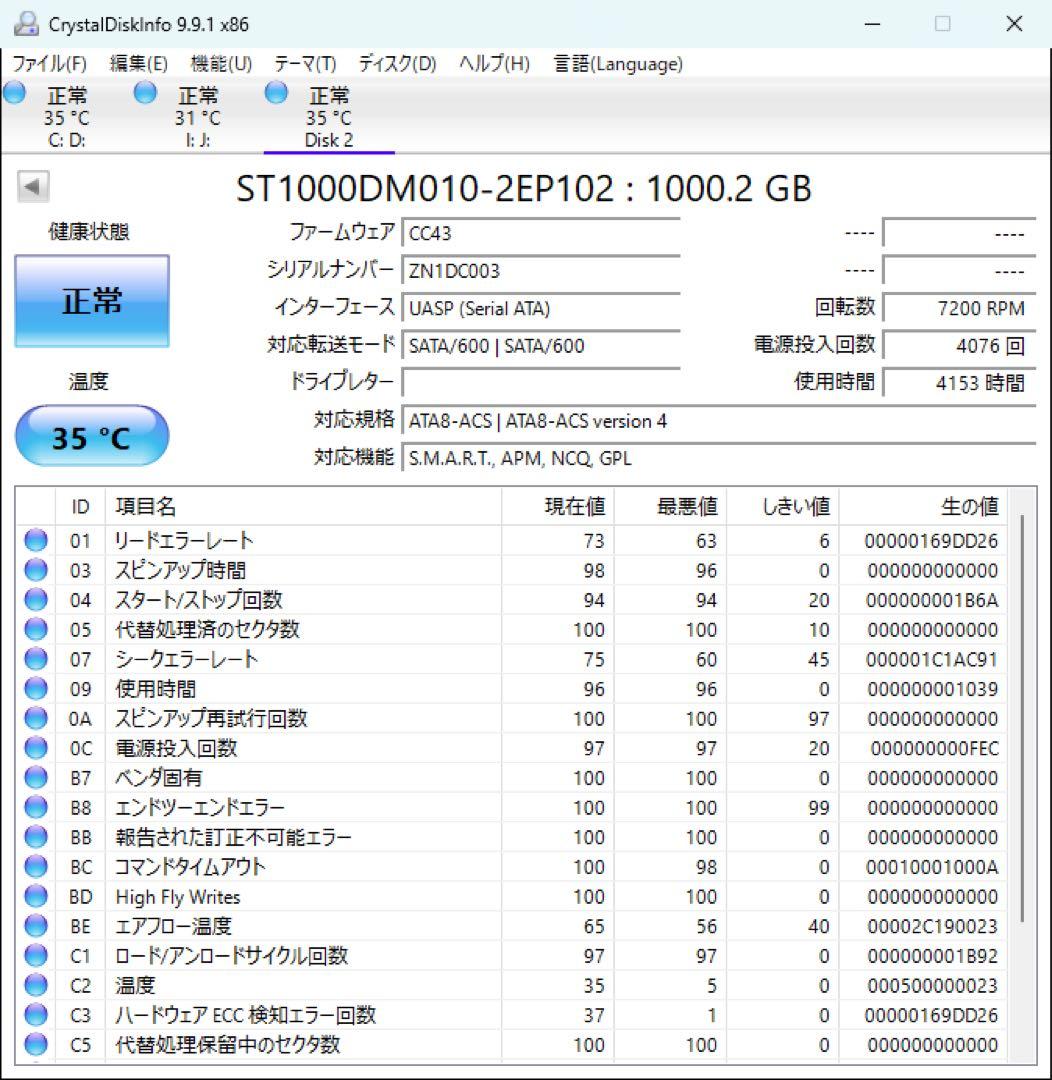Click status orb for attribute 01 リードエラーレート

tap(36, 541)
